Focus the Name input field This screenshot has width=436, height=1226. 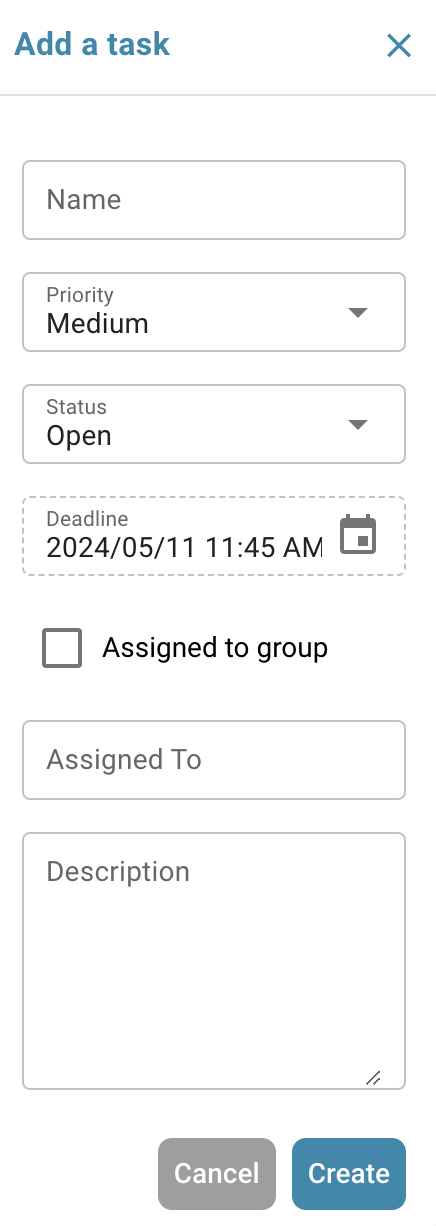(214, 200)
